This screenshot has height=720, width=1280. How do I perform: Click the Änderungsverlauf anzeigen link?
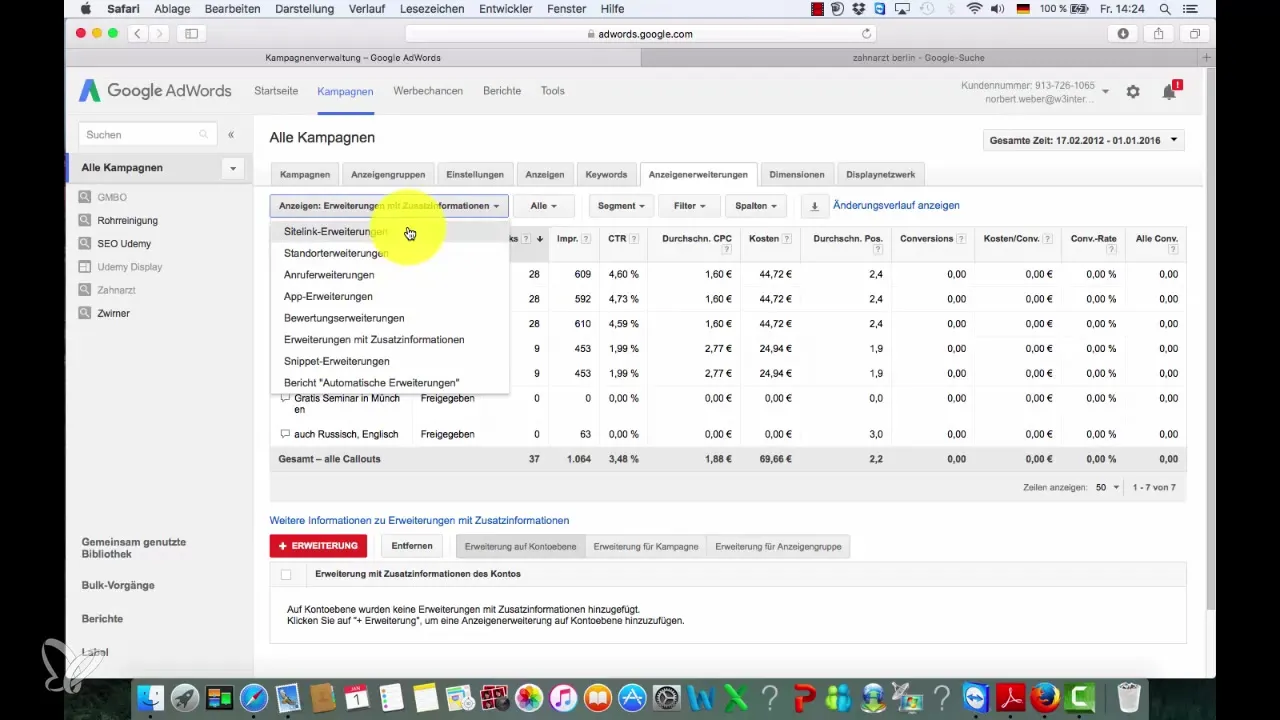(x=896, y=205)
